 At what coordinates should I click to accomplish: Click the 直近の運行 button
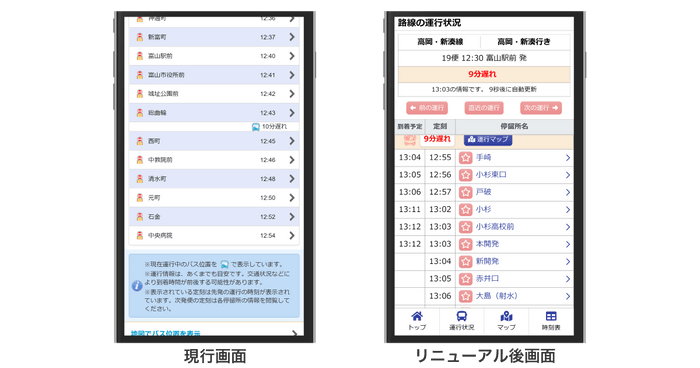pos(484,108)
